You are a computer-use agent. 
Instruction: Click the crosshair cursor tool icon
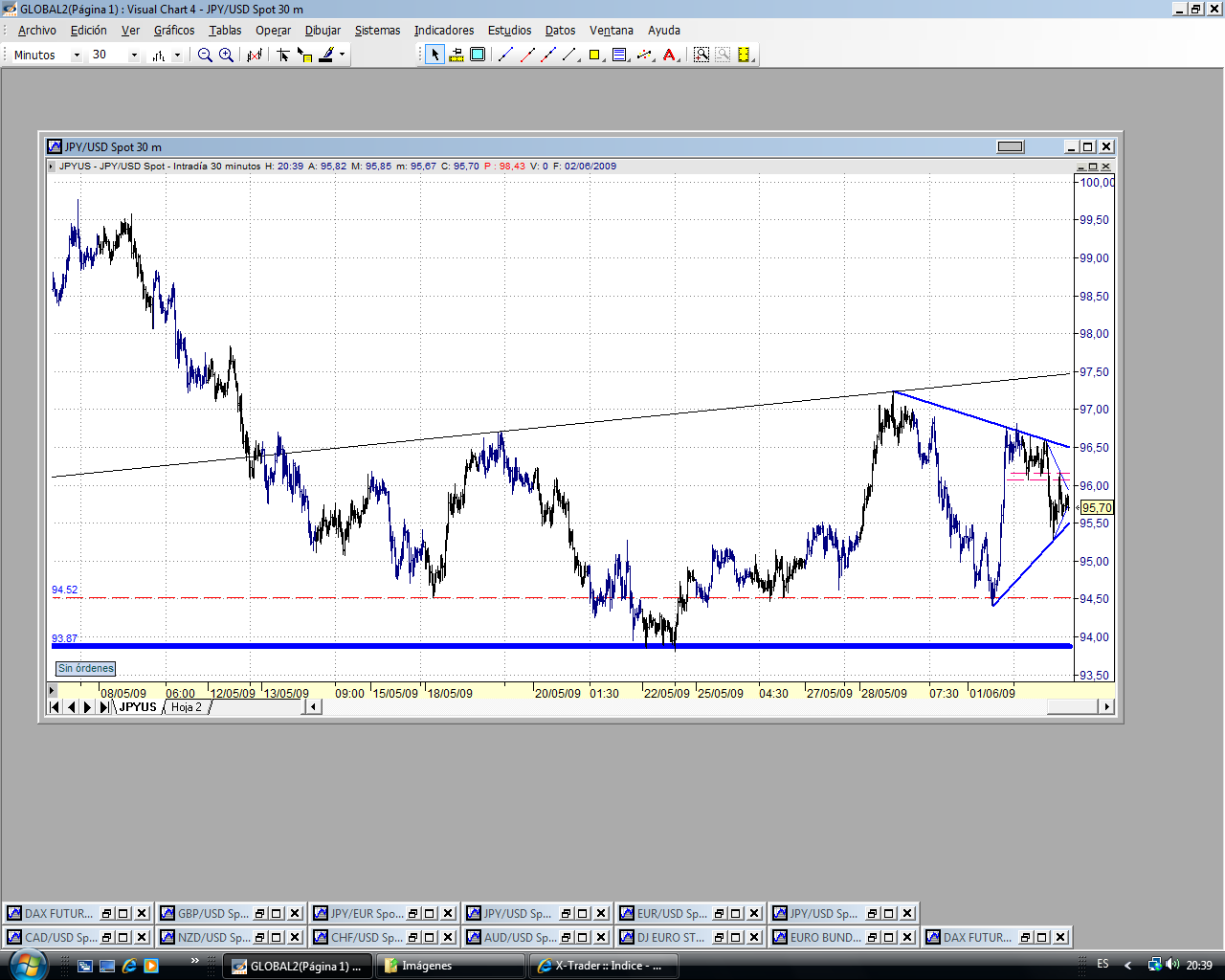pos(283,56)
